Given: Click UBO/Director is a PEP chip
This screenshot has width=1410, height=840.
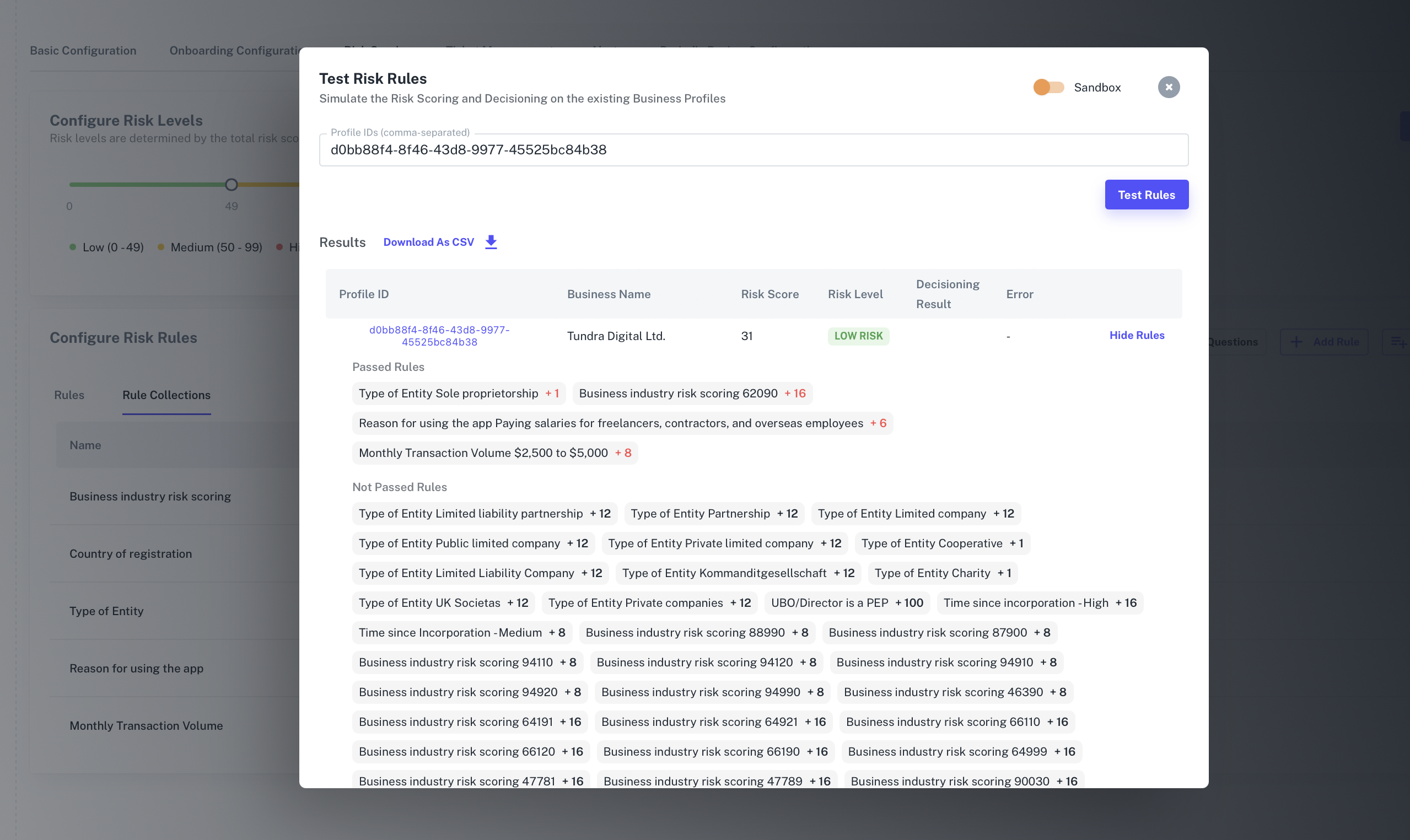Looking at the screenshot, I should 847,604.
